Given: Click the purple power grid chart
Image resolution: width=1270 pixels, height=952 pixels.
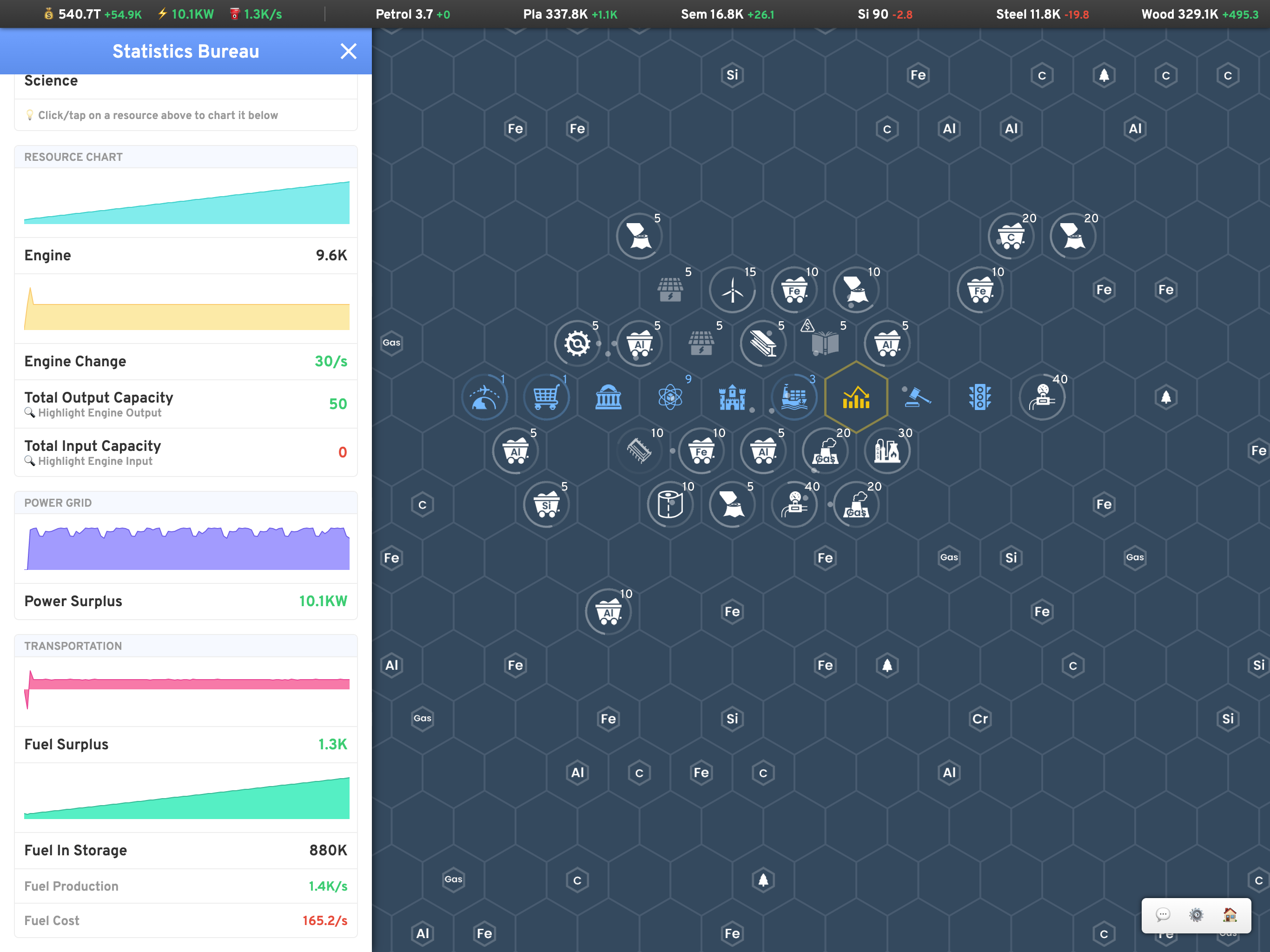Looking at the screenshot, I should coord(186,549).
